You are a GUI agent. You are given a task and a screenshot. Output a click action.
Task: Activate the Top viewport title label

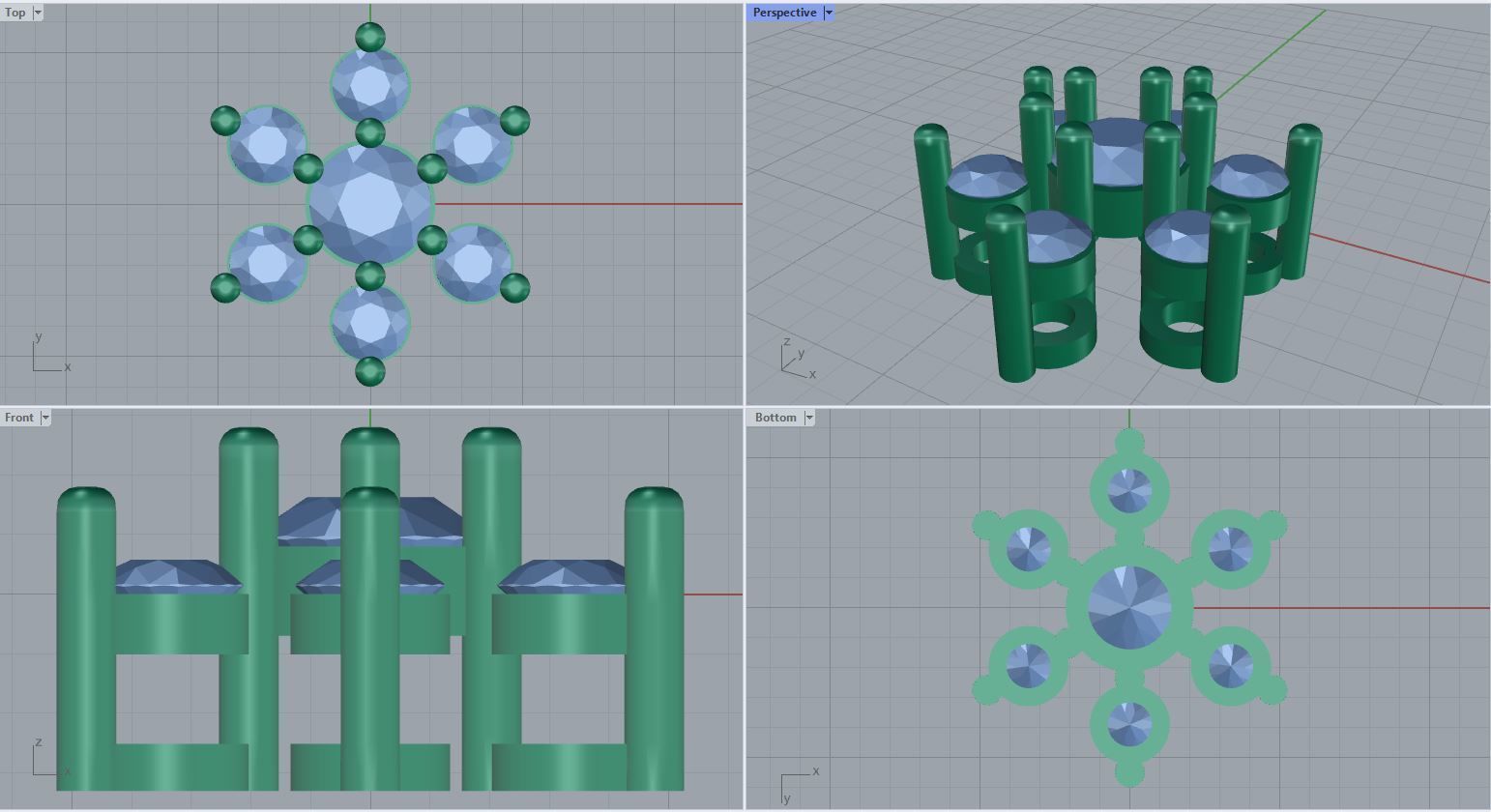(x=15, y=13)
